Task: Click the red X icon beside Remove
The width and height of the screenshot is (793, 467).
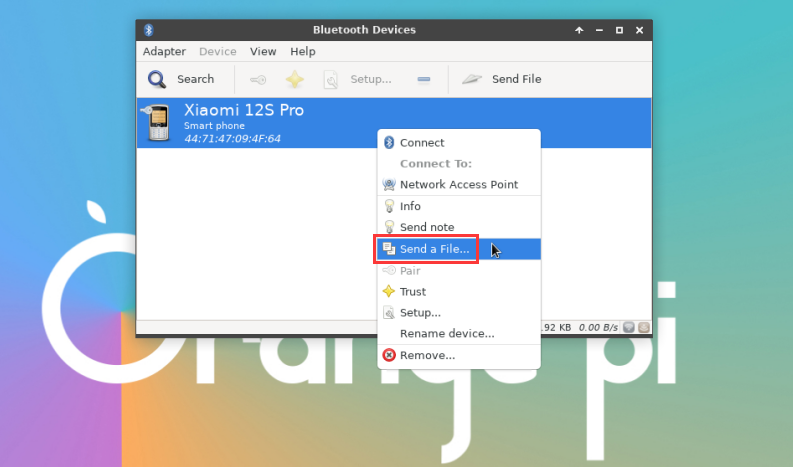Action: (388, 355)
